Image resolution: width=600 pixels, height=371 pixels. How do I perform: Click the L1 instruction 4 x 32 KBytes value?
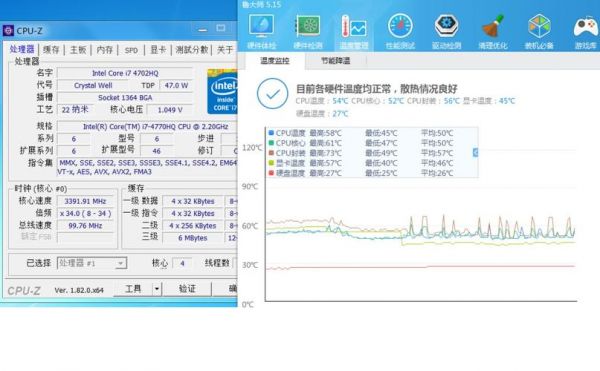coord(193,213)
